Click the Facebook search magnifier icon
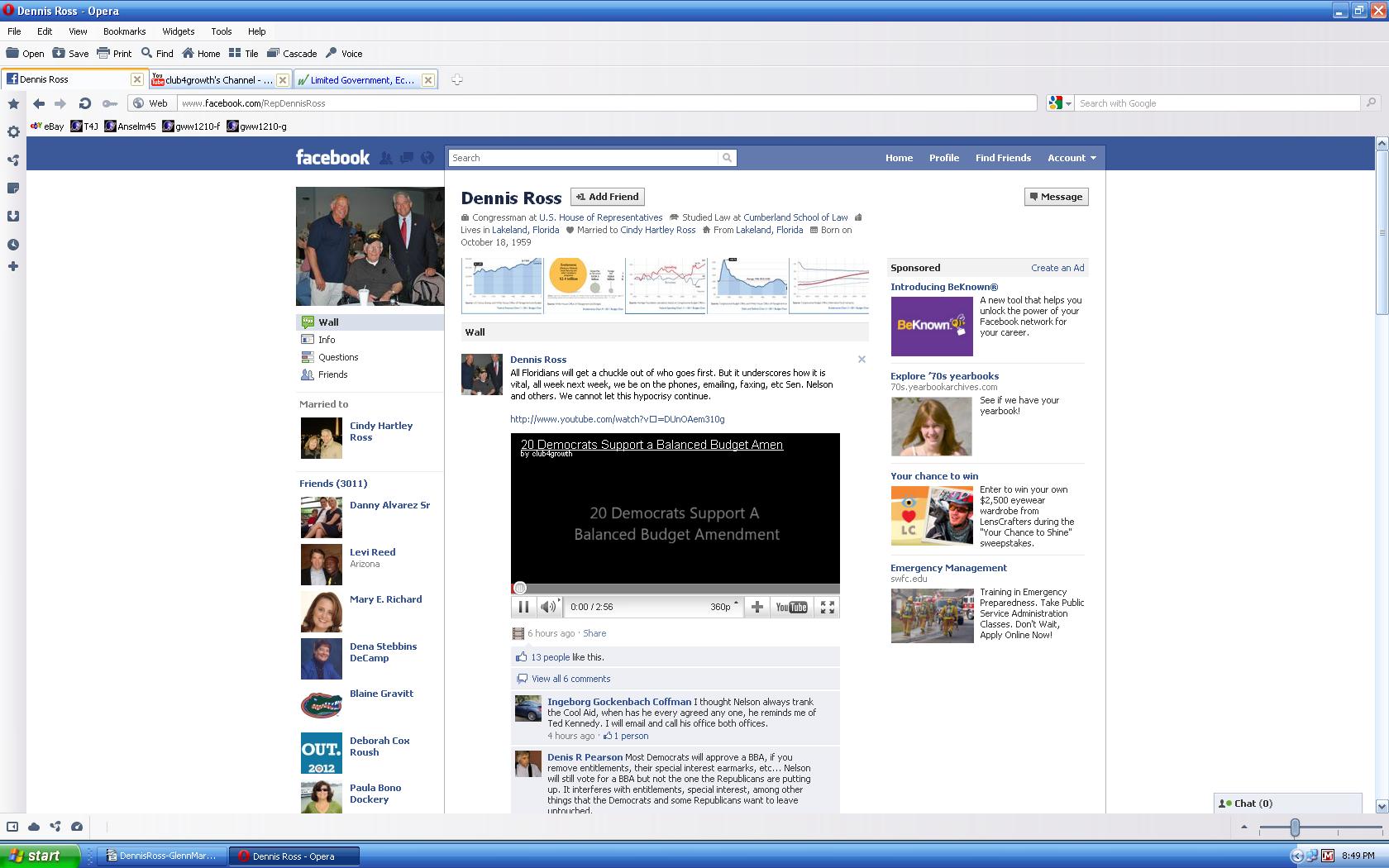The image size is (1389, 868). (x=727, y=158)
